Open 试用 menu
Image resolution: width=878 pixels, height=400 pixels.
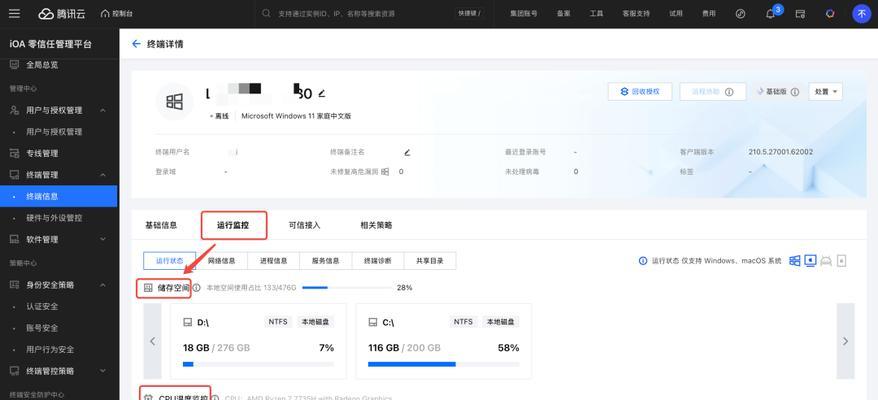(x=676, y=13)
